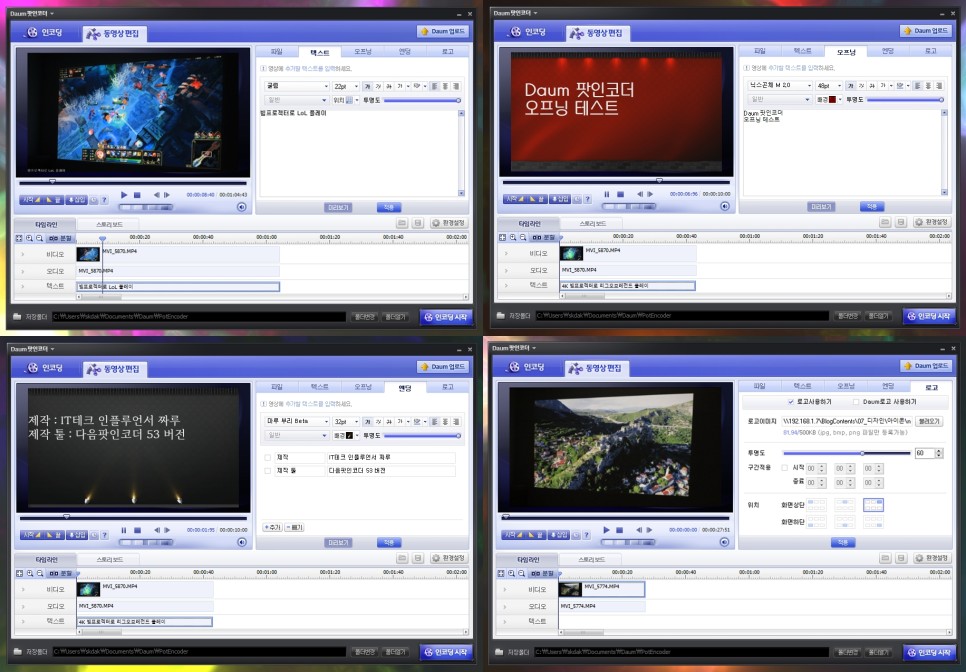Viewport: 966px width, 672px height.
Task: Click the 끝 end-mark button in Logo-tab window
Action: [x=537, y=535]
